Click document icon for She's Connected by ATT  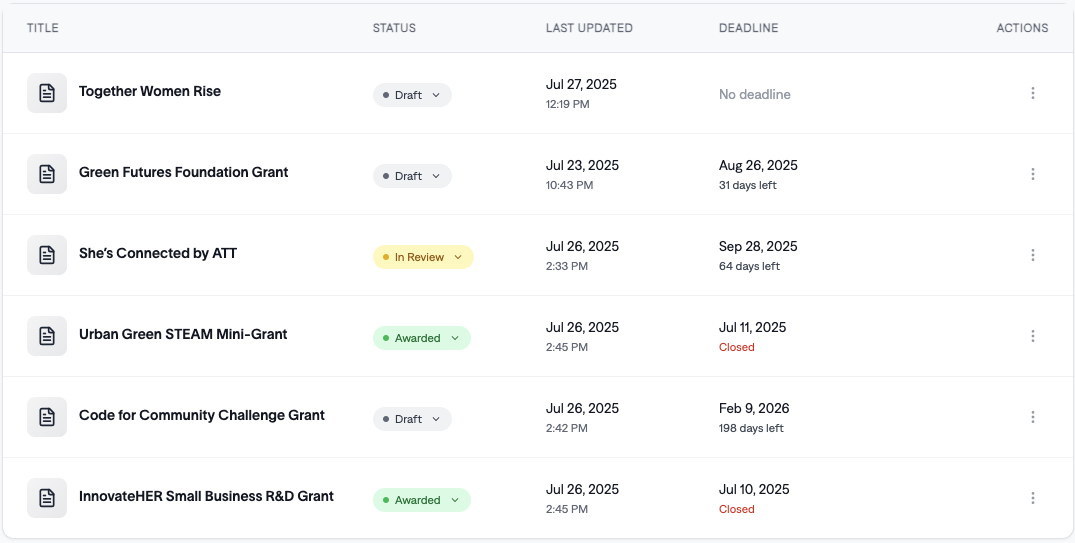click(47, 255)
